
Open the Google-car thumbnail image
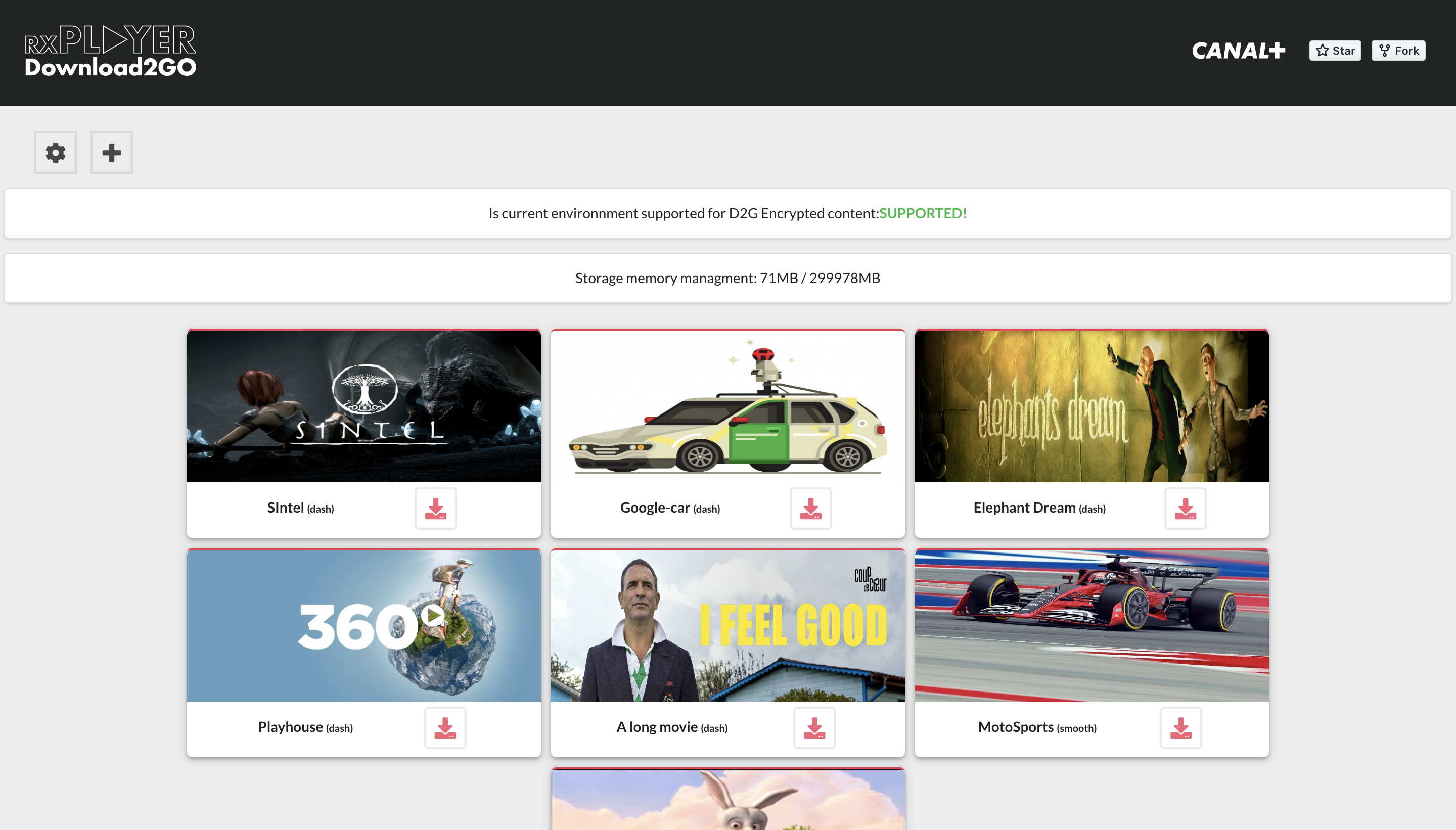[727, 406]
